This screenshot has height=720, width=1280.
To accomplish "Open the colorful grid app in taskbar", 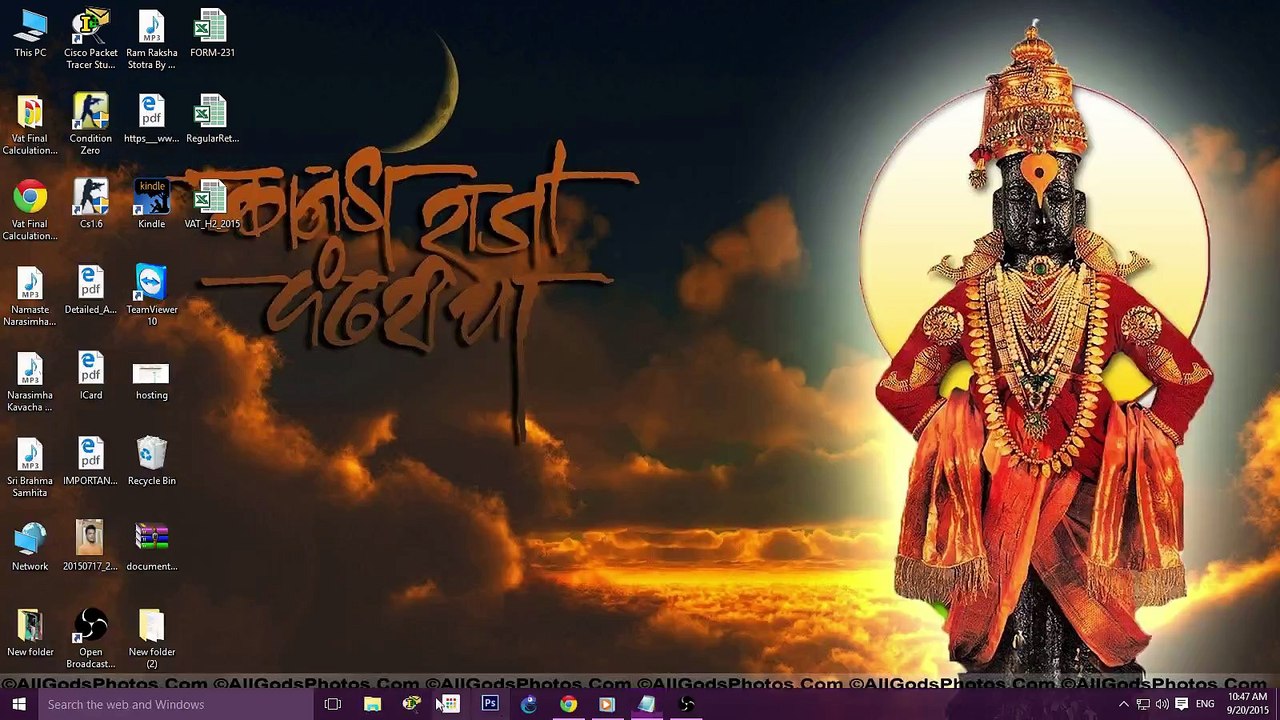I will [450, 704].
